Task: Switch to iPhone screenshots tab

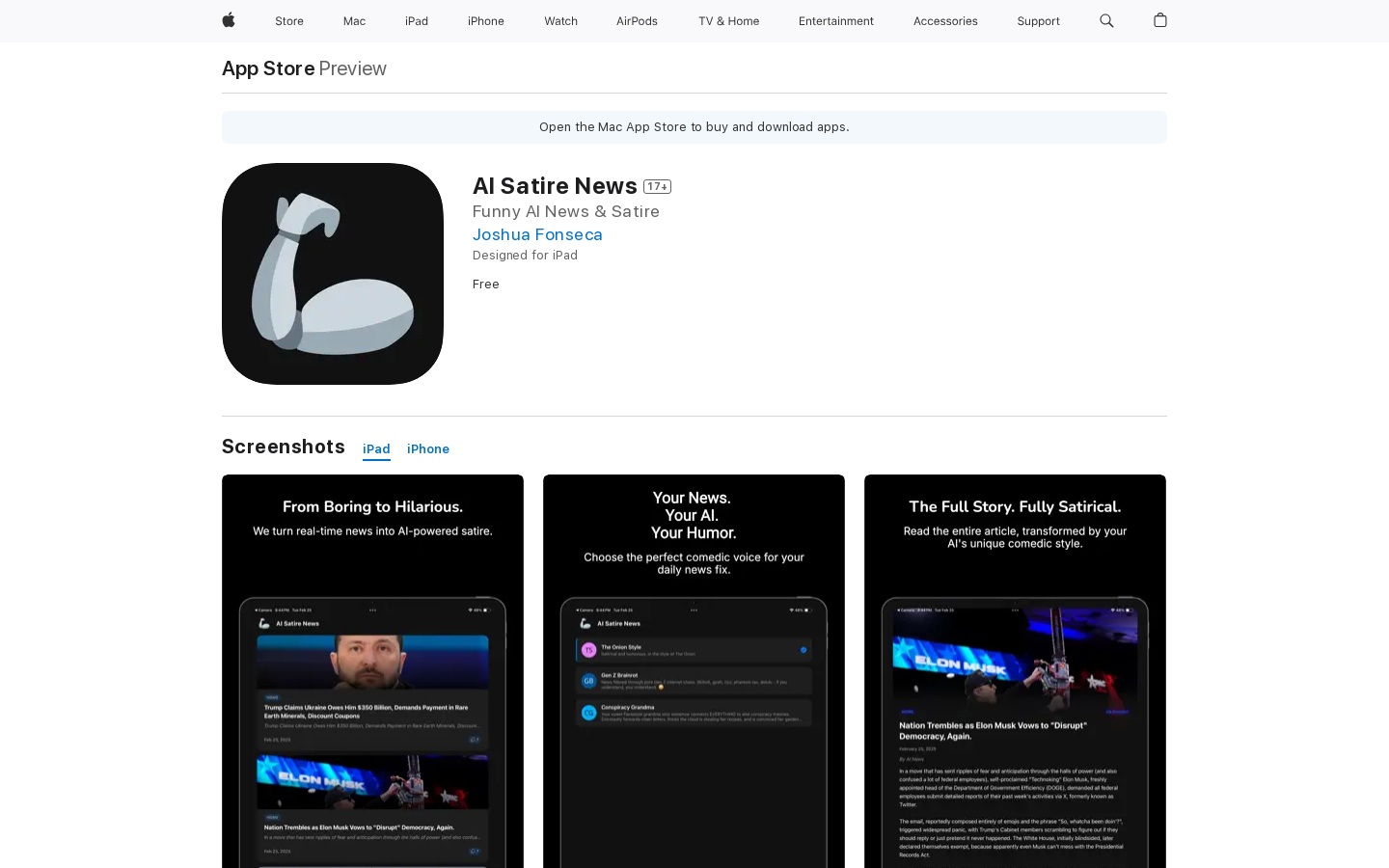Action: point(428,449)
